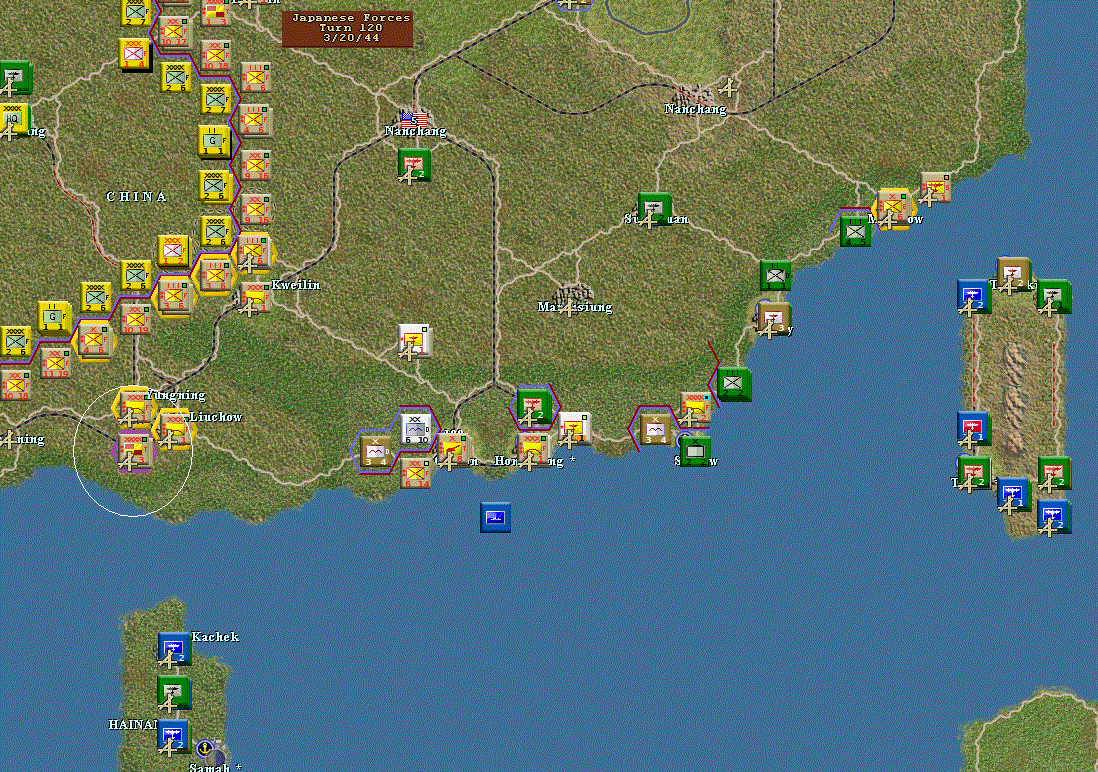Select pink X brigade 4-6 in yellow hex
Screen dimensions: 1098x772
93,340
